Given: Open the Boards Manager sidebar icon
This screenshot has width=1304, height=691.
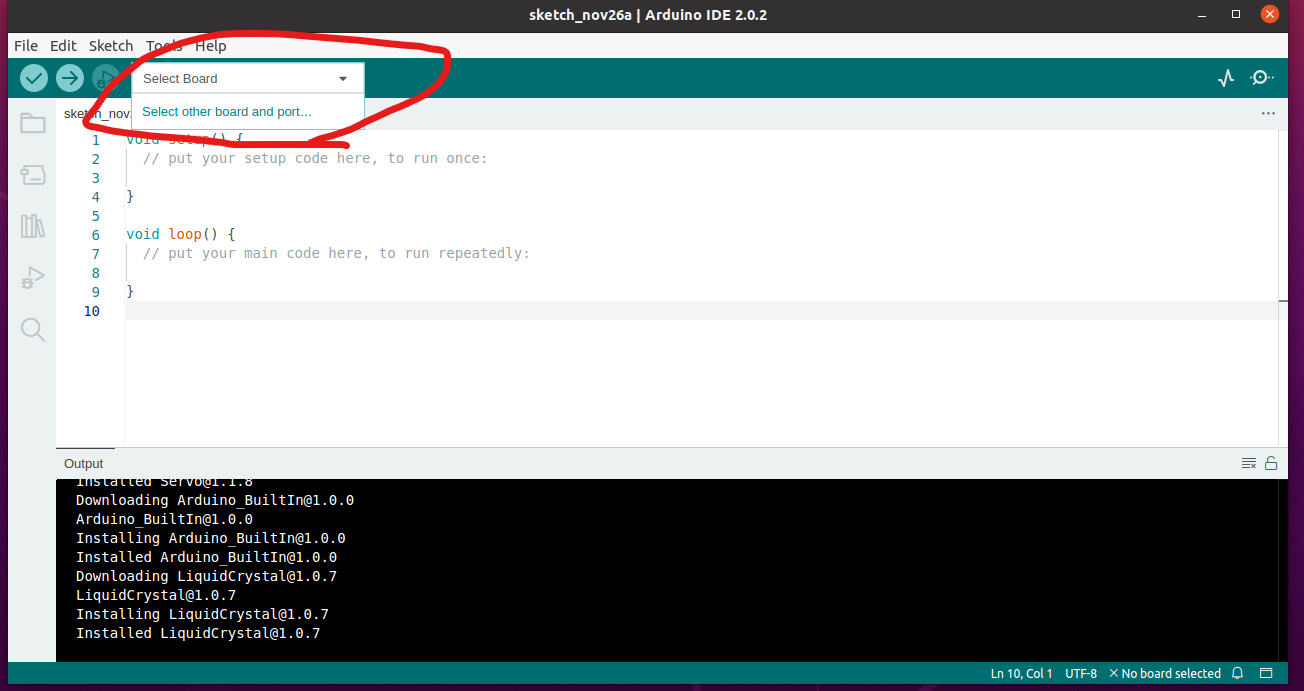Looking at the screenshot, I should pos(33,175).
